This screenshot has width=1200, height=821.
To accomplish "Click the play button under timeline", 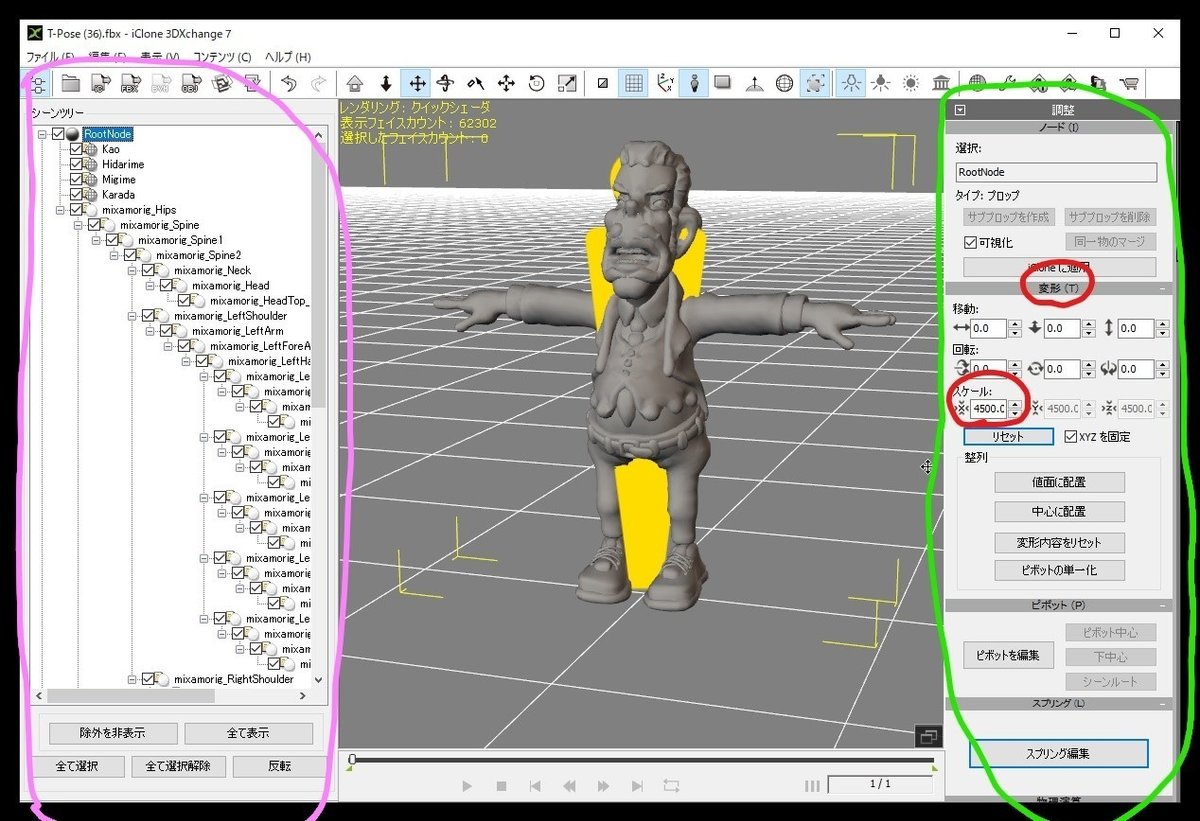I will coord(466,786).
